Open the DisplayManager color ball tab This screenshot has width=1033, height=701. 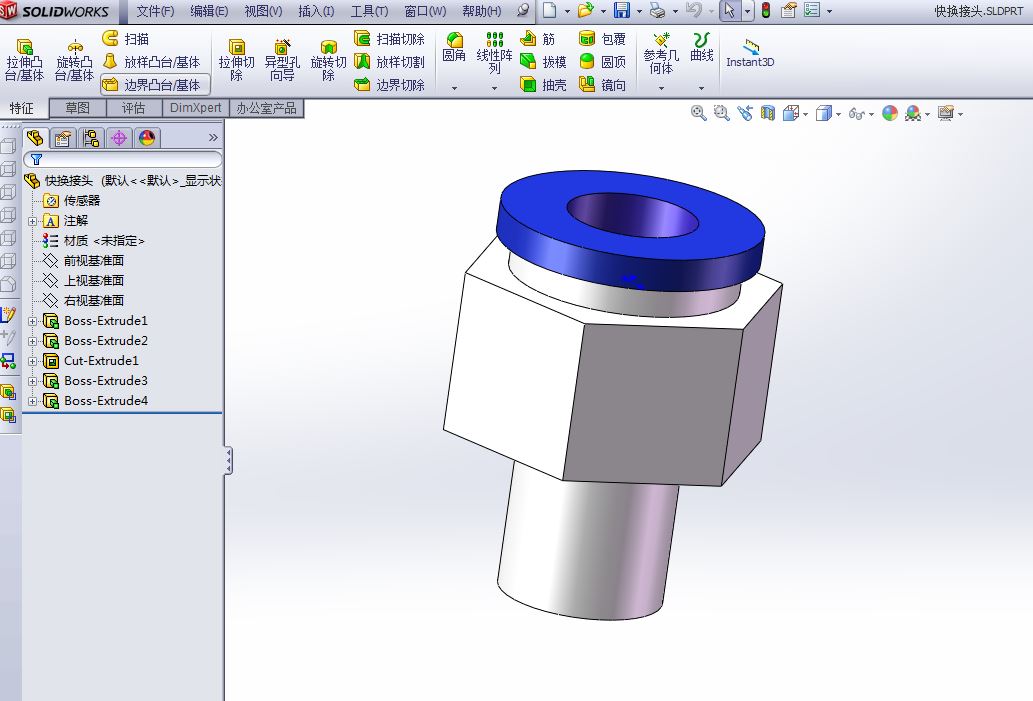[x=146, y=138]
